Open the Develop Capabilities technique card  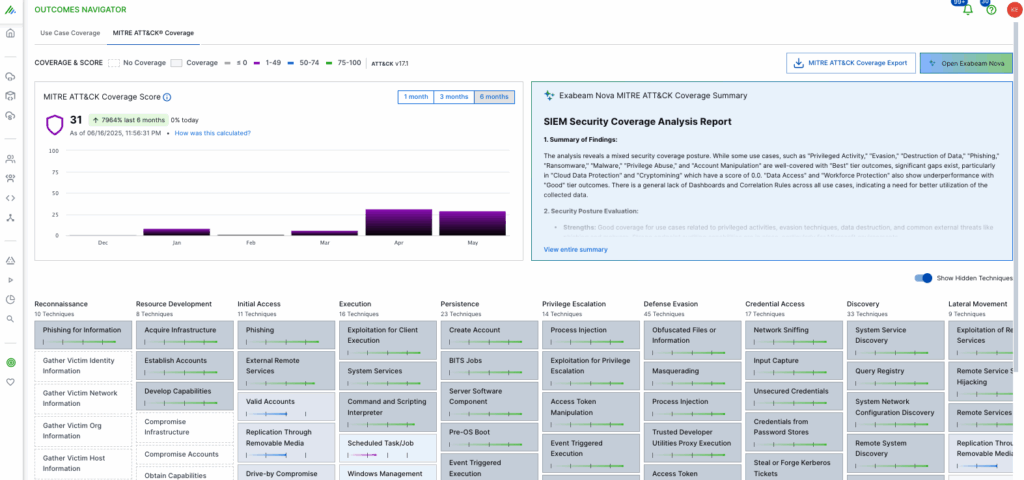[184, 396]
